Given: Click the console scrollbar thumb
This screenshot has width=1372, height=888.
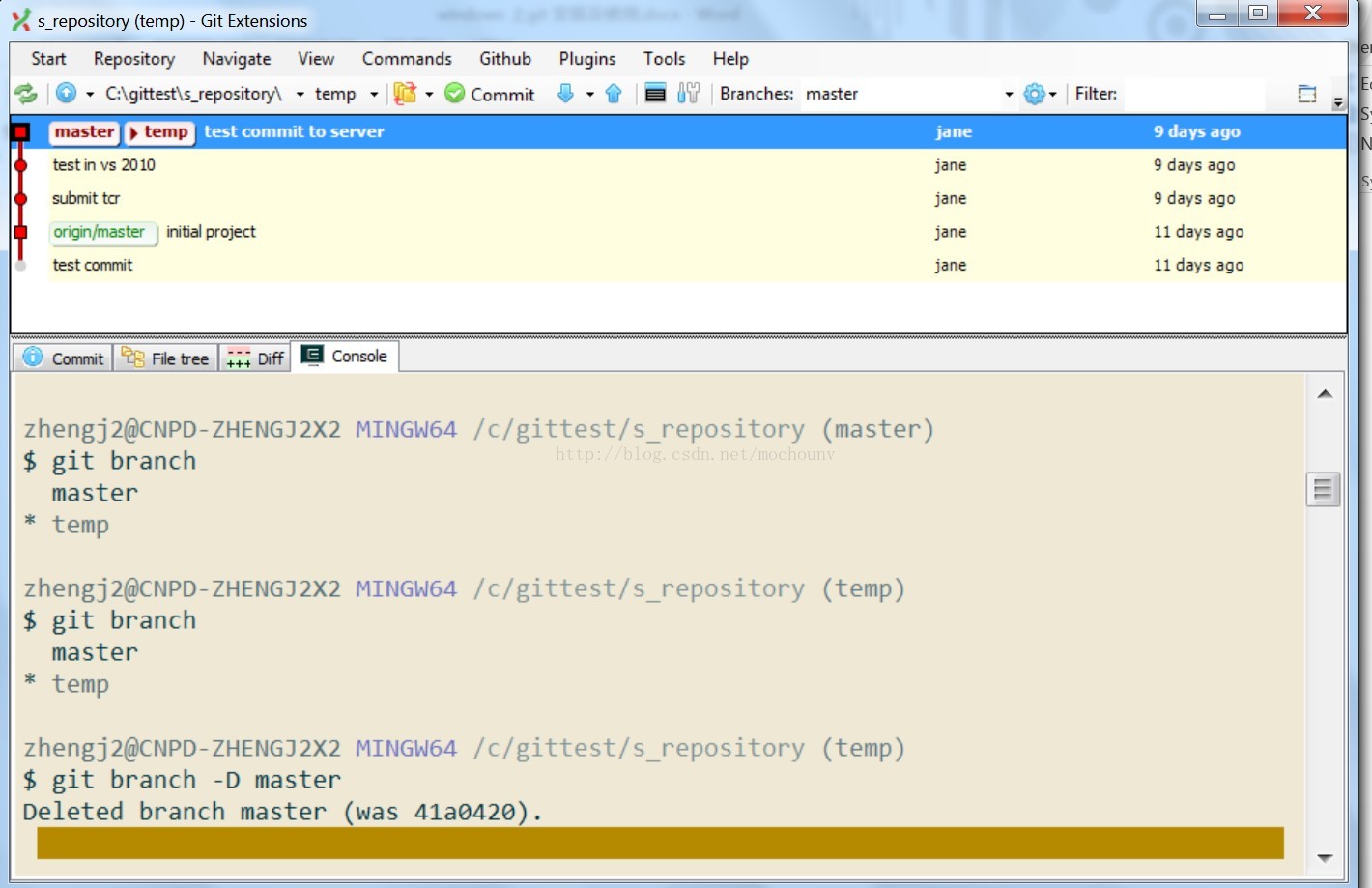Looking at the screenshot, I should [1323, 490].
